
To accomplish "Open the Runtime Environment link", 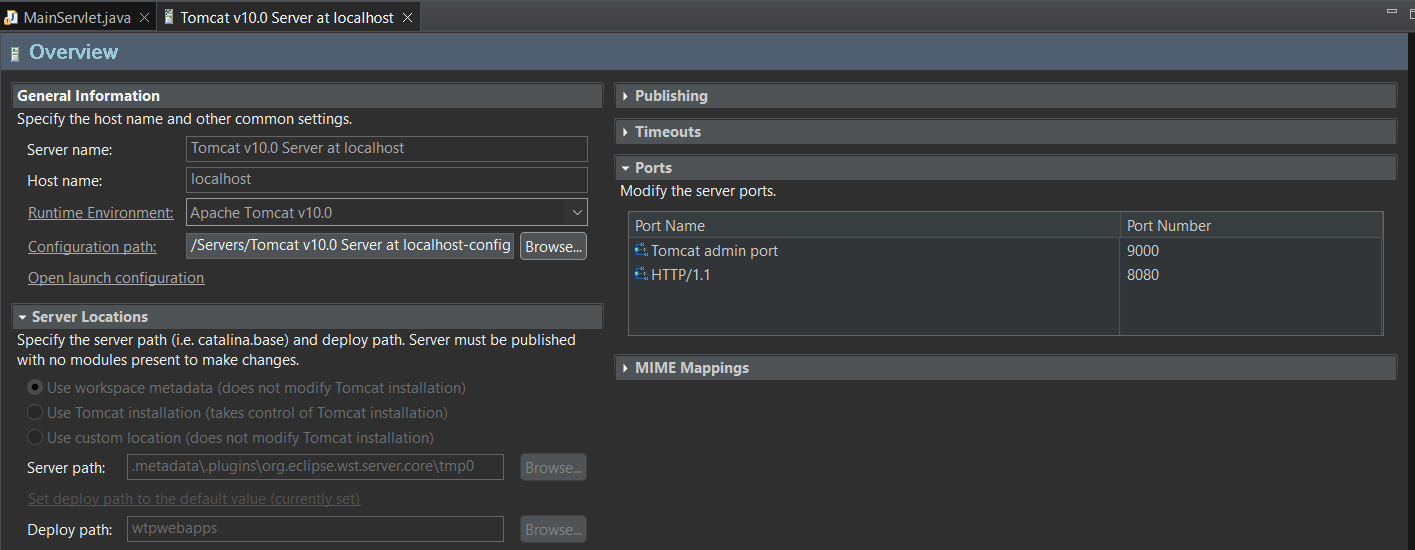I will click(100, 213).
